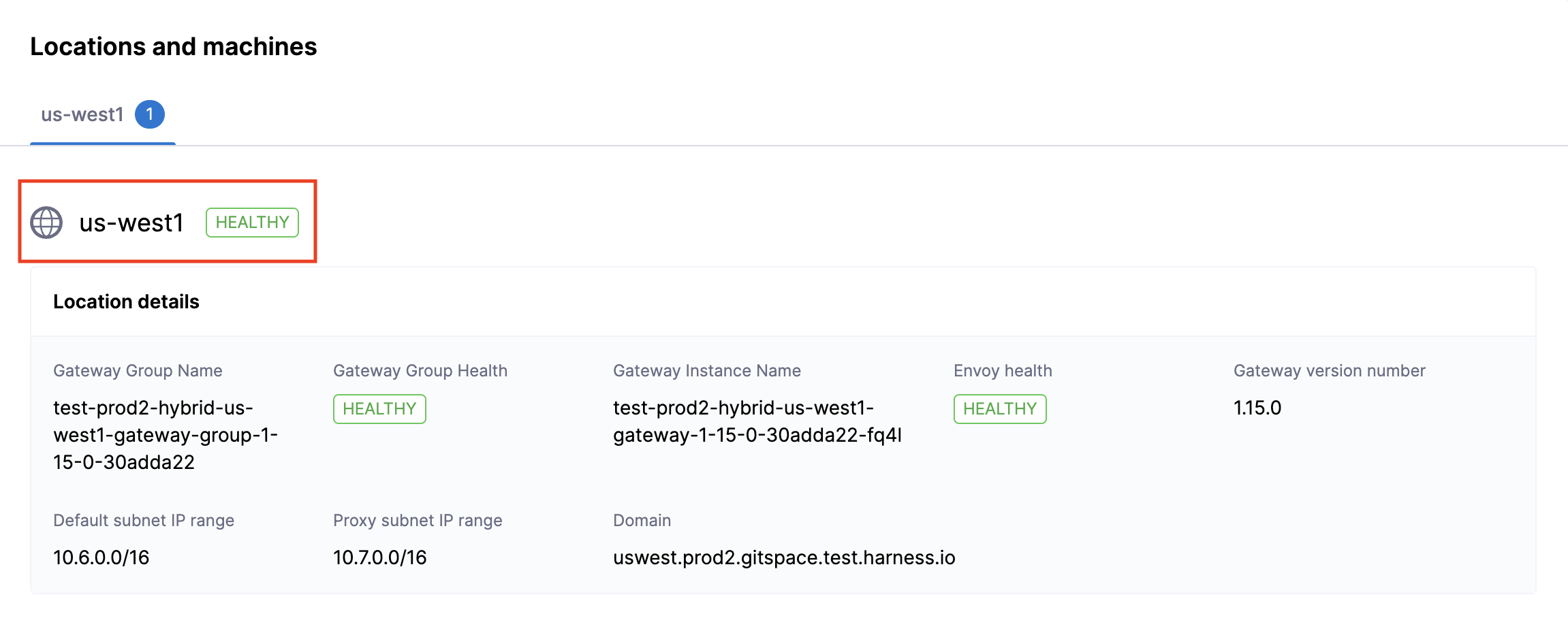Open the Locations and machines section header

[x=173, y=46]
